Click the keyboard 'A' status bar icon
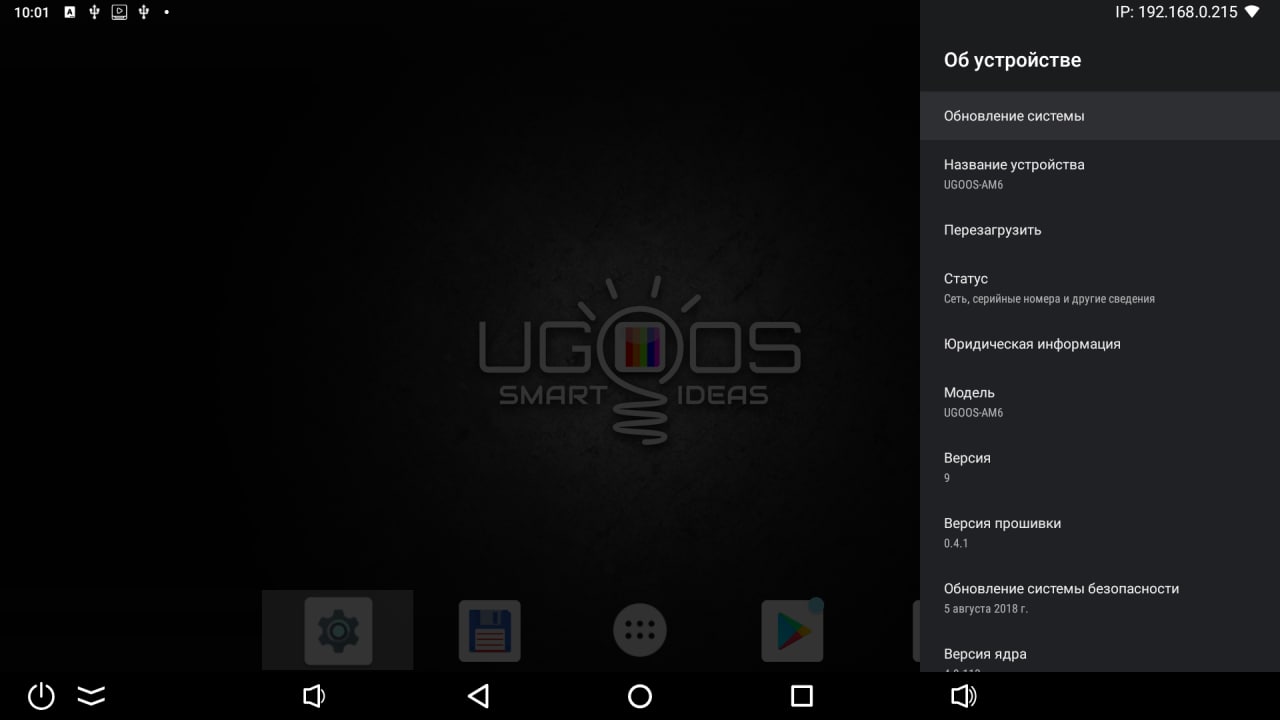This screenshot has height=720, width=1280. 69,12
